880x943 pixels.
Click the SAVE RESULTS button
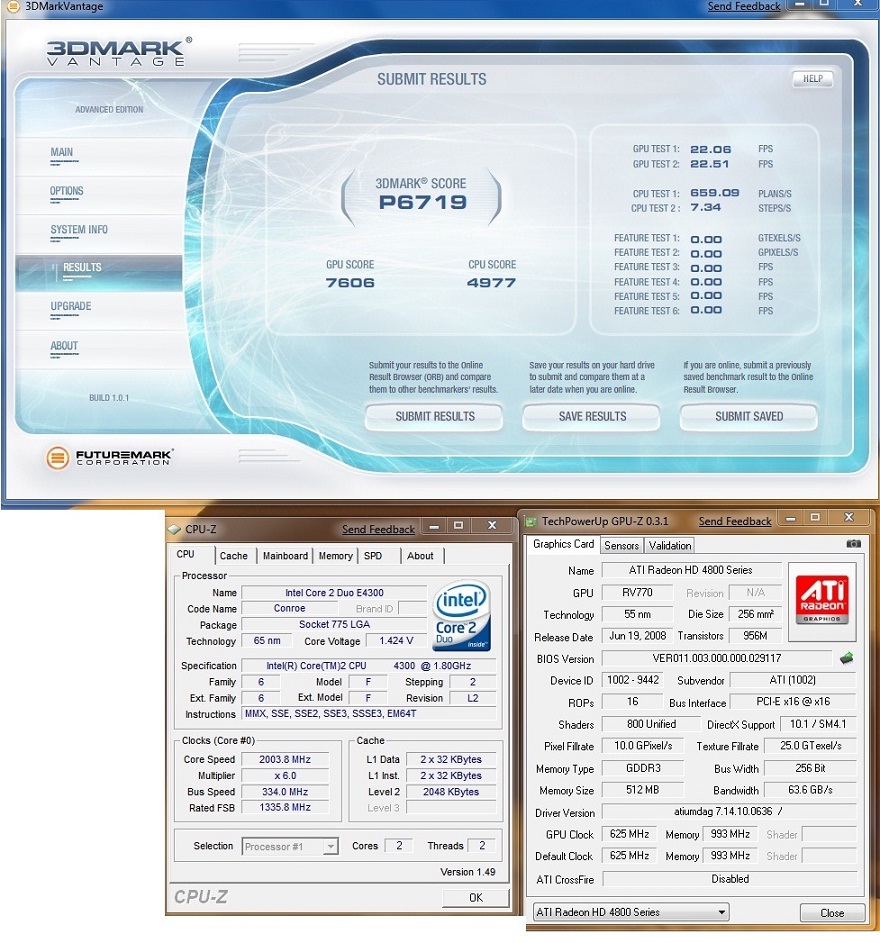[x=592, y=416]
